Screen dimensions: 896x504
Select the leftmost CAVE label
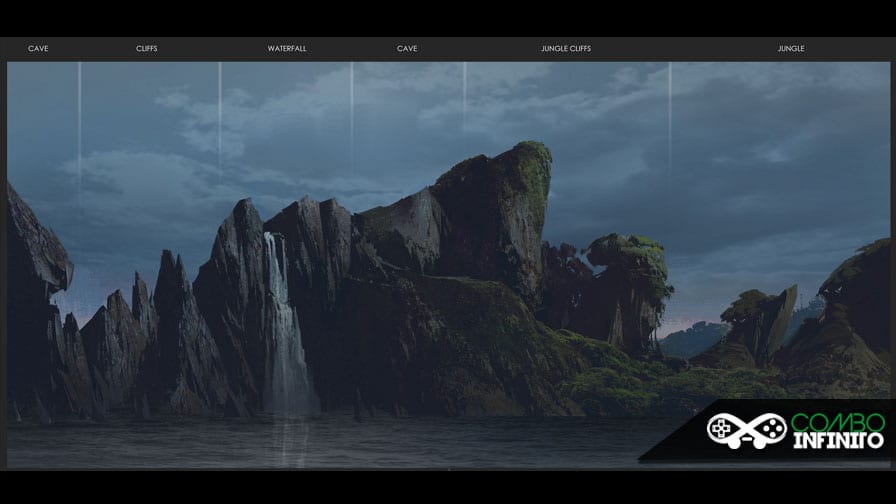click(x=38, y=49)
